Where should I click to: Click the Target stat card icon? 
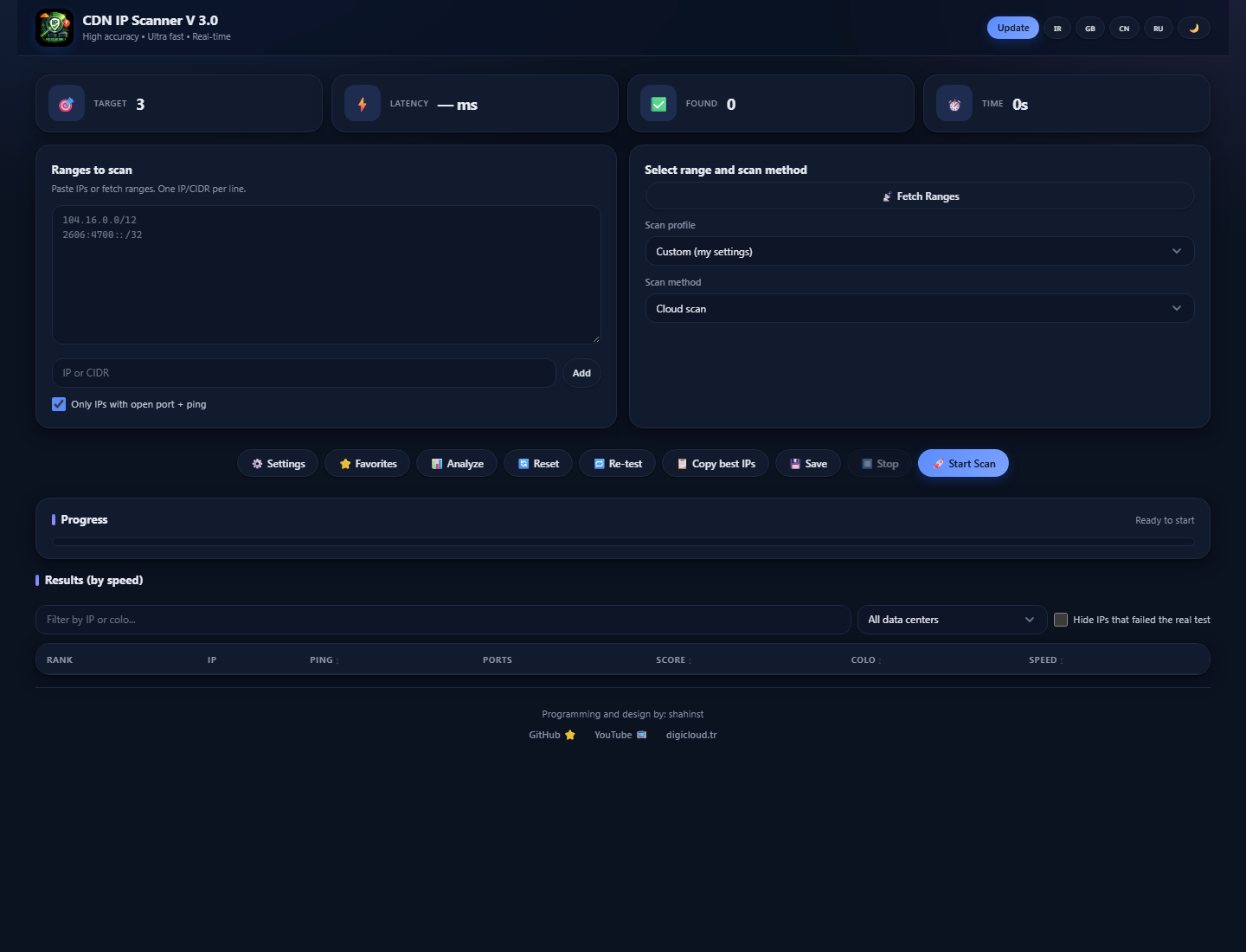67,104
